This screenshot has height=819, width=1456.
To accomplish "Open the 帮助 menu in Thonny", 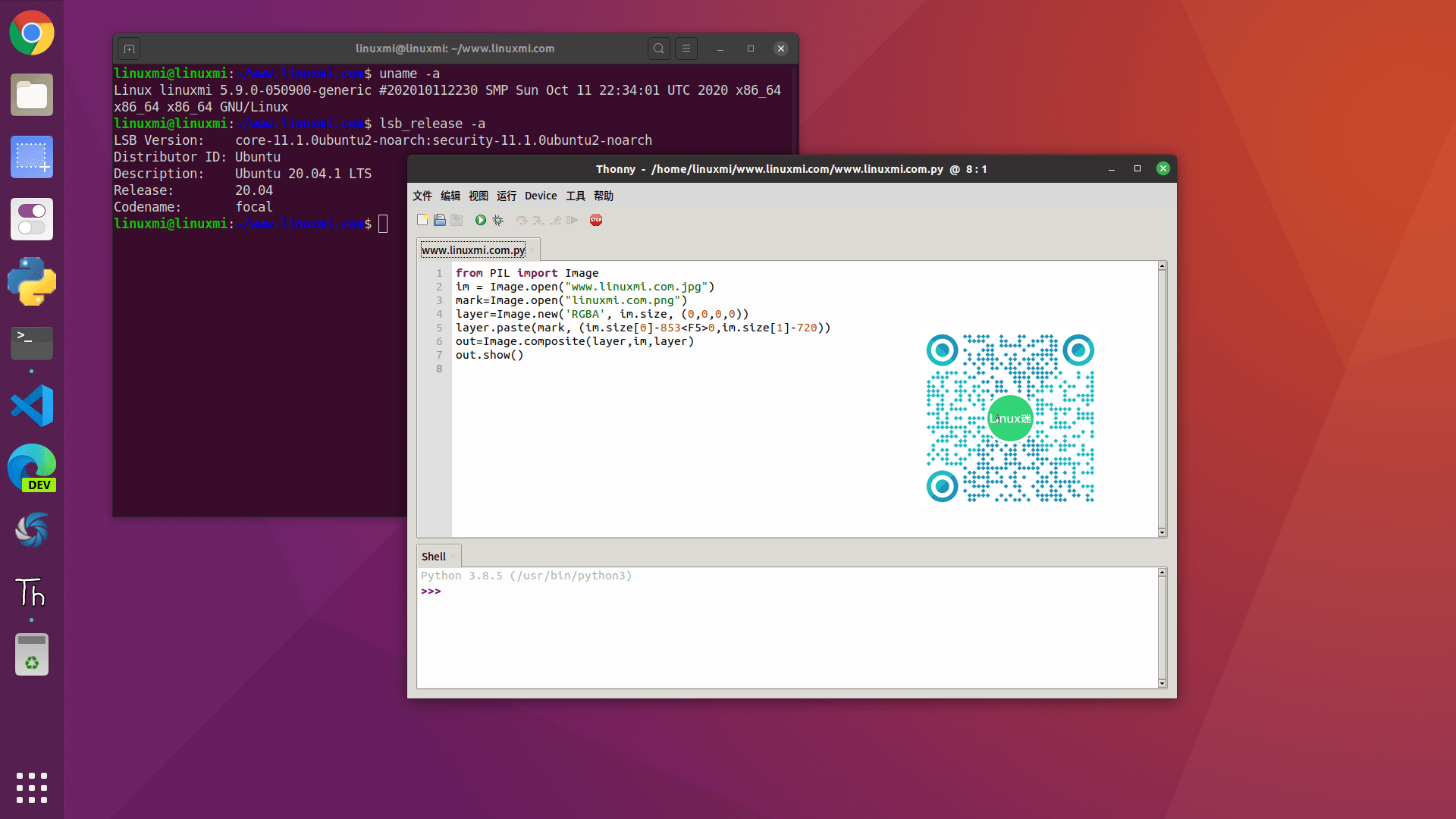I will (x=604, y=196).
